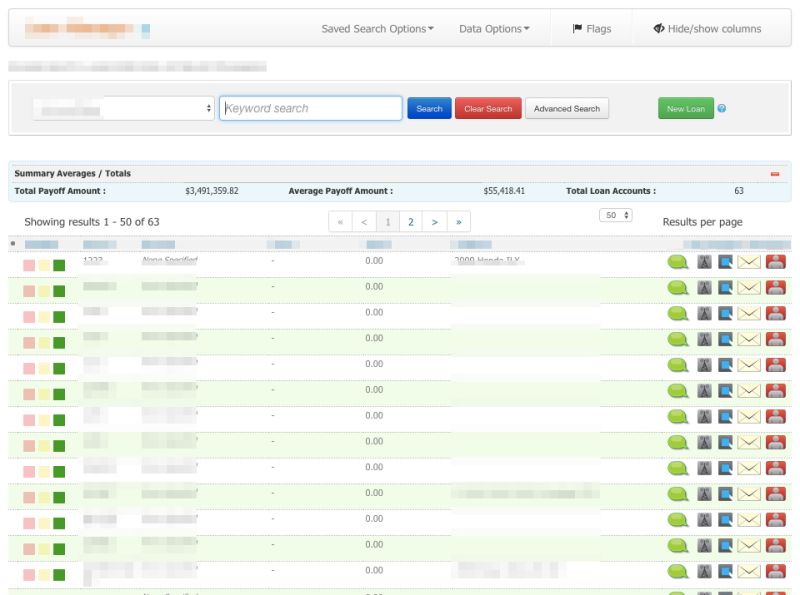Click the eye icon beside Hide/show columns
This screenshot has width=800, height=595.
click(659, 28)
